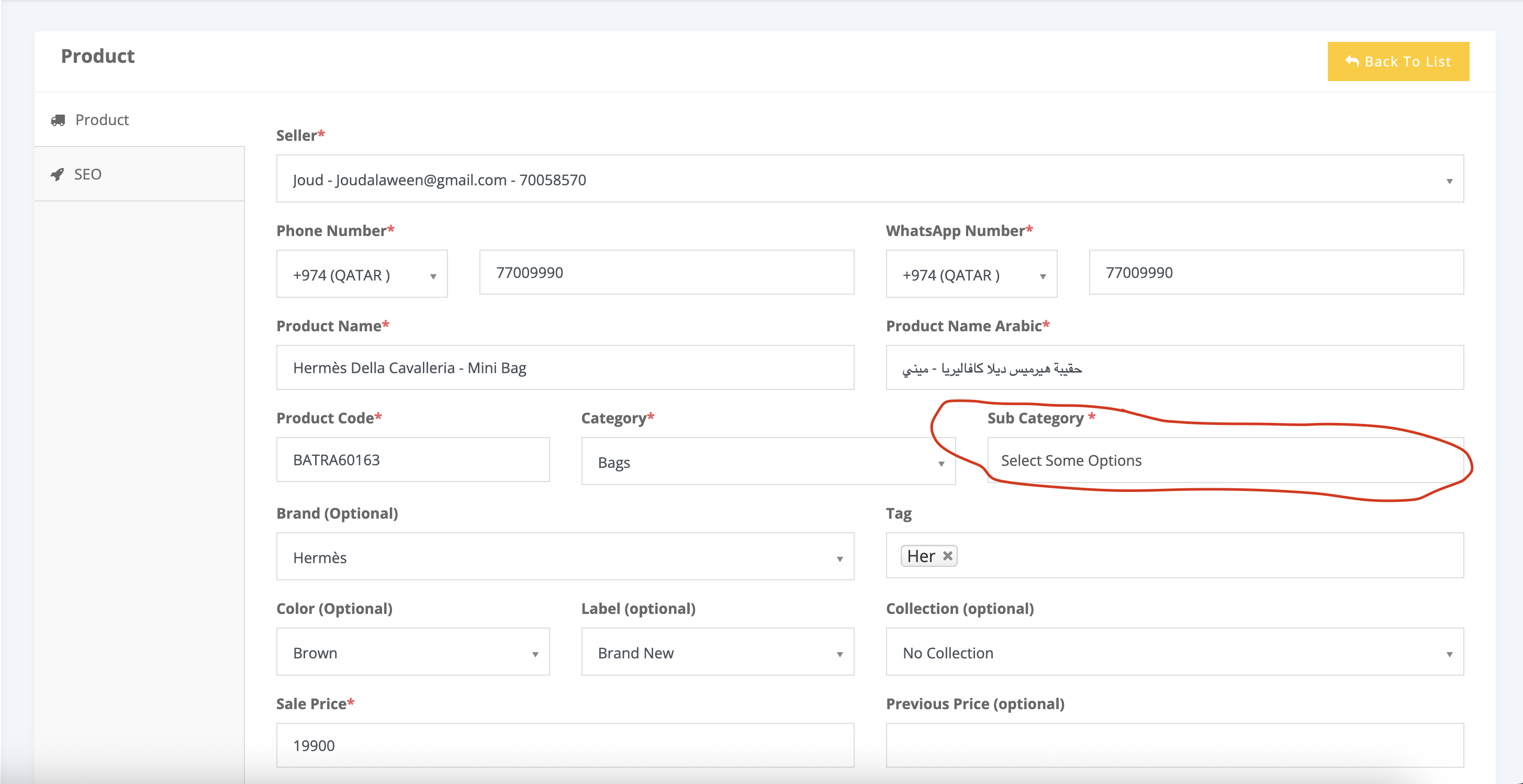The image size is (1523, 784).
Task: Open the Seller dropdown
Action: (x=869, y=179)
